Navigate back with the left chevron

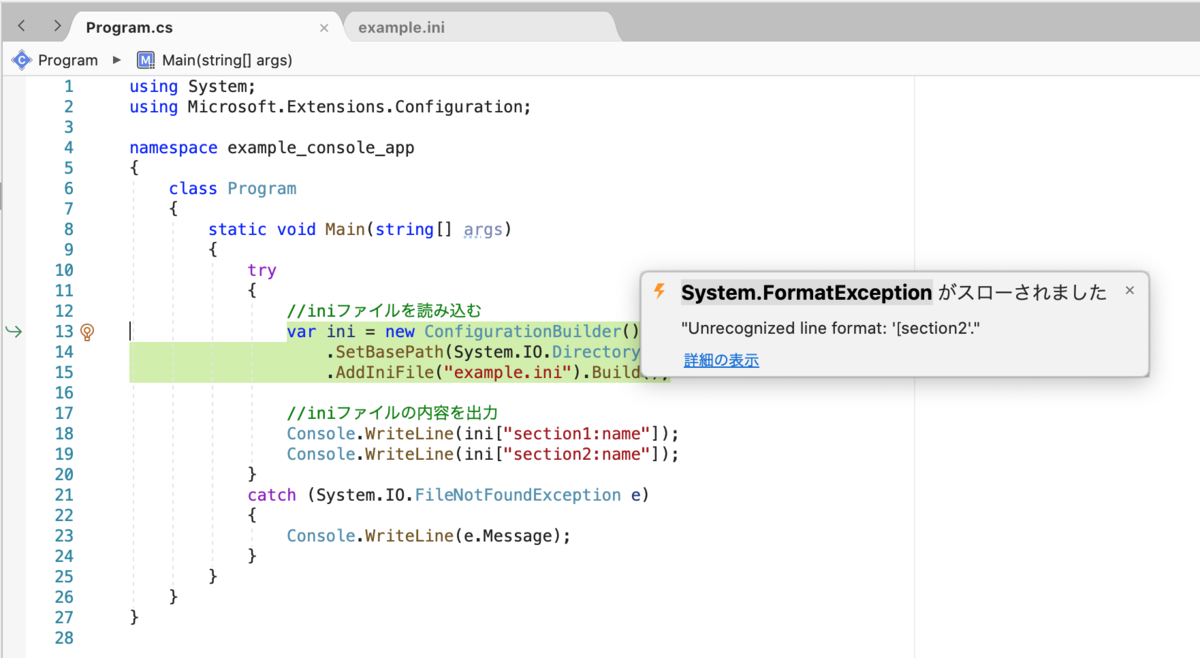tap(21, 25)
